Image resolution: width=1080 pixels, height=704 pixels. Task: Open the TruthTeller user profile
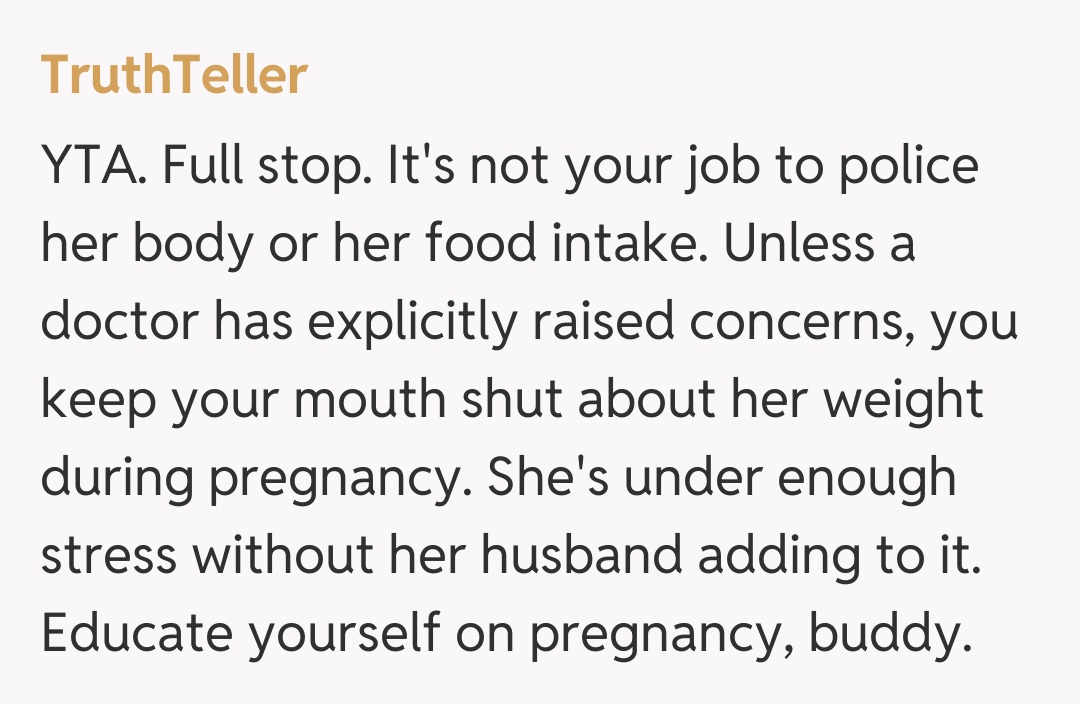coord(173,75)
